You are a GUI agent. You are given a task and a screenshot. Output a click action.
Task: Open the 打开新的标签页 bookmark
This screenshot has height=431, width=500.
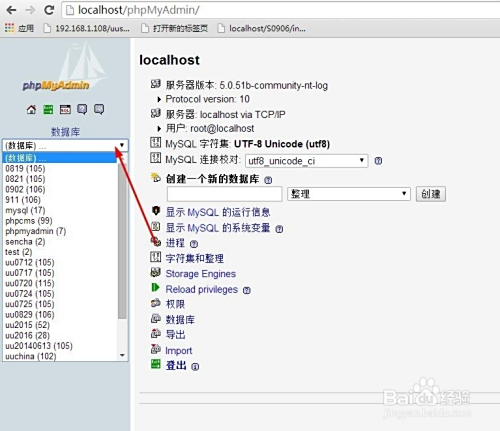[x=174, y=28]
